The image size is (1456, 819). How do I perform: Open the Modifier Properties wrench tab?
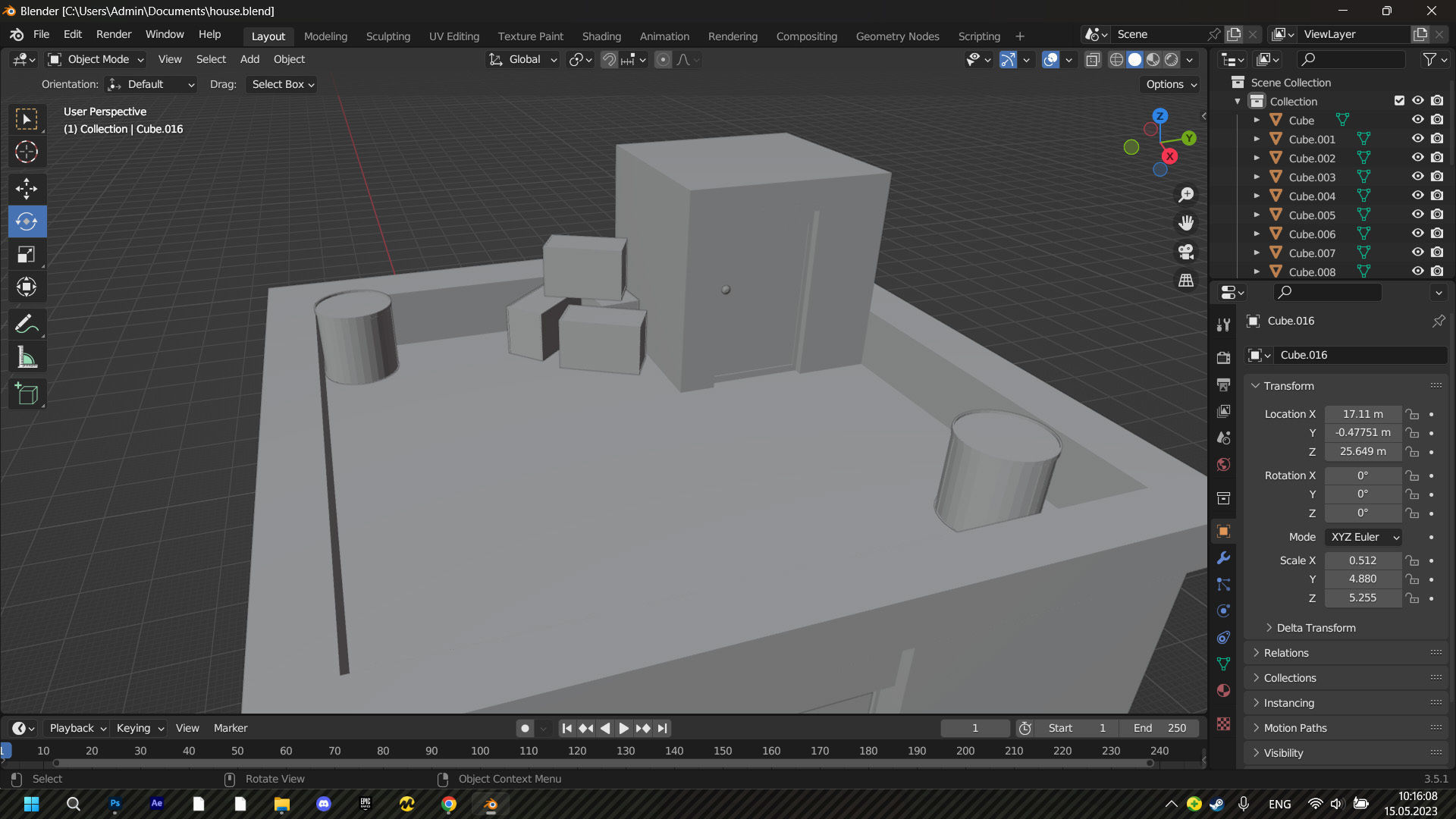click(x=1223, y=558)
